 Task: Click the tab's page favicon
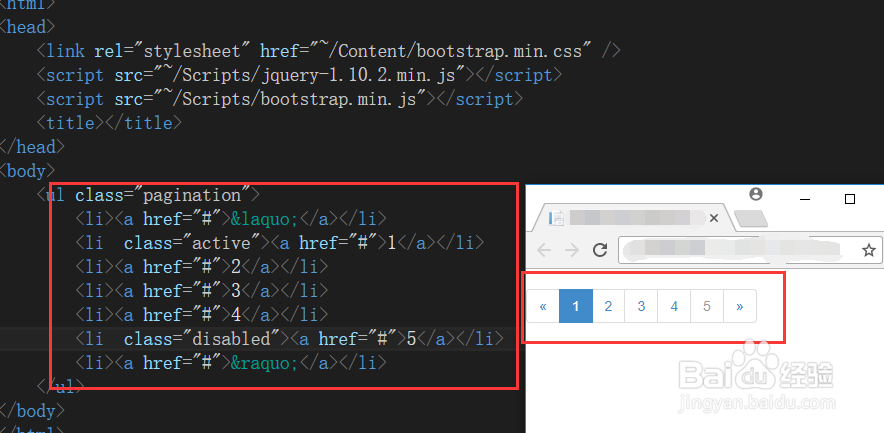point(558,218)
